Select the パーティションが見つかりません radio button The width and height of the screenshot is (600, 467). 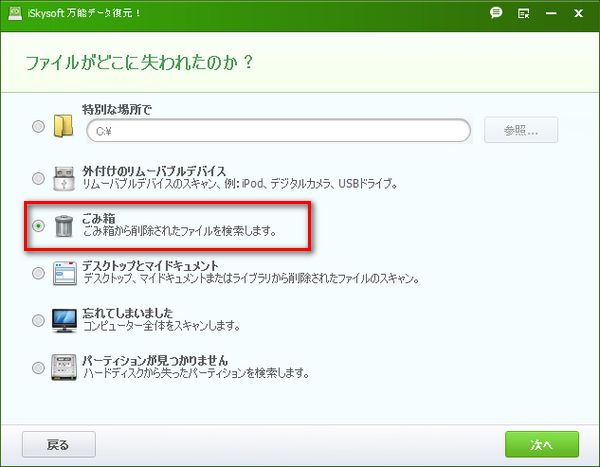(x=38, y=368)
